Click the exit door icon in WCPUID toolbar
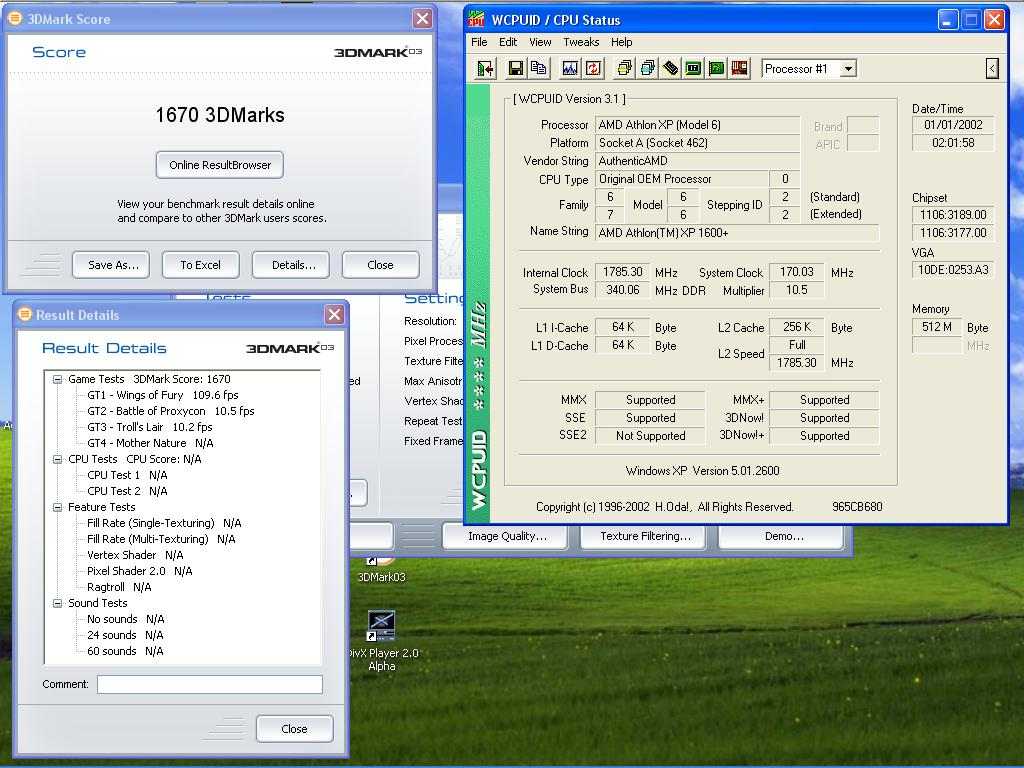 click(x=485, y=69)
